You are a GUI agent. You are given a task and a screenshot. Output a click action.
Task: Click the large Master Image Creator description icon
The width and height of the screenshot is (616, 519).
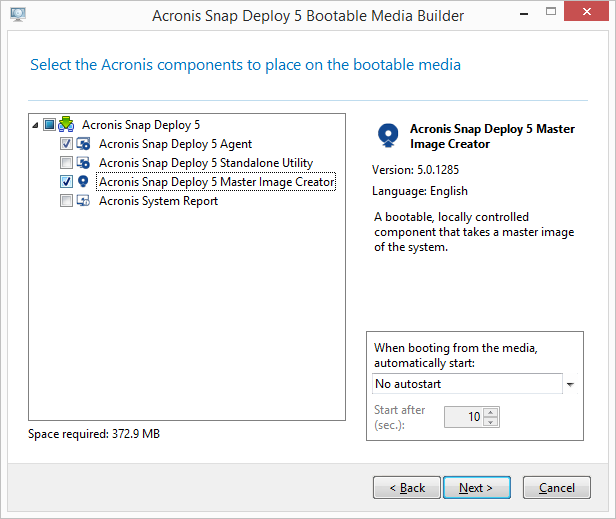coord(388,135)
